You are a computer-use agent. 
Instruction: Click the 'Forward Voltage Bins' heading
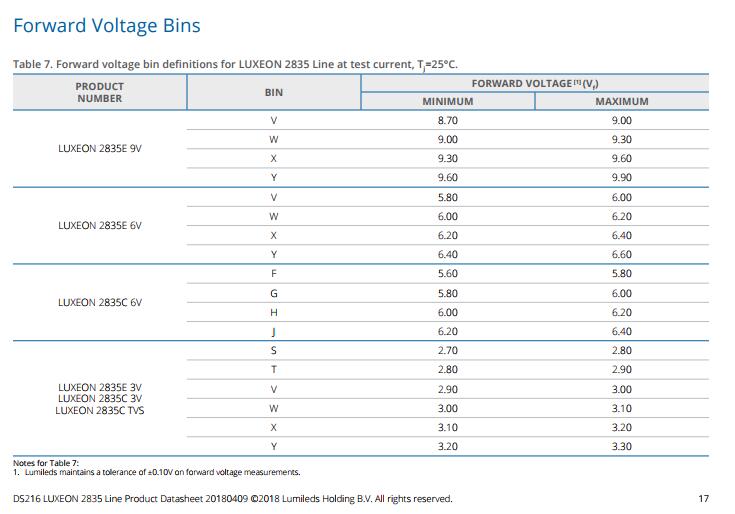click(x=107, y=26)
